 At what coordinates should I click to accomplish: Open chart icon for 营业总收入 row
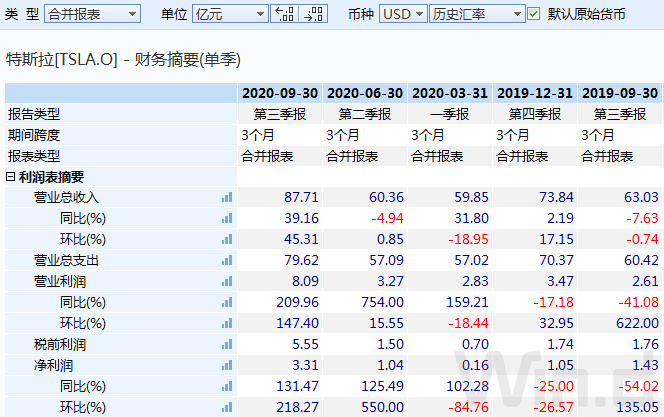[x=227, y=197]
